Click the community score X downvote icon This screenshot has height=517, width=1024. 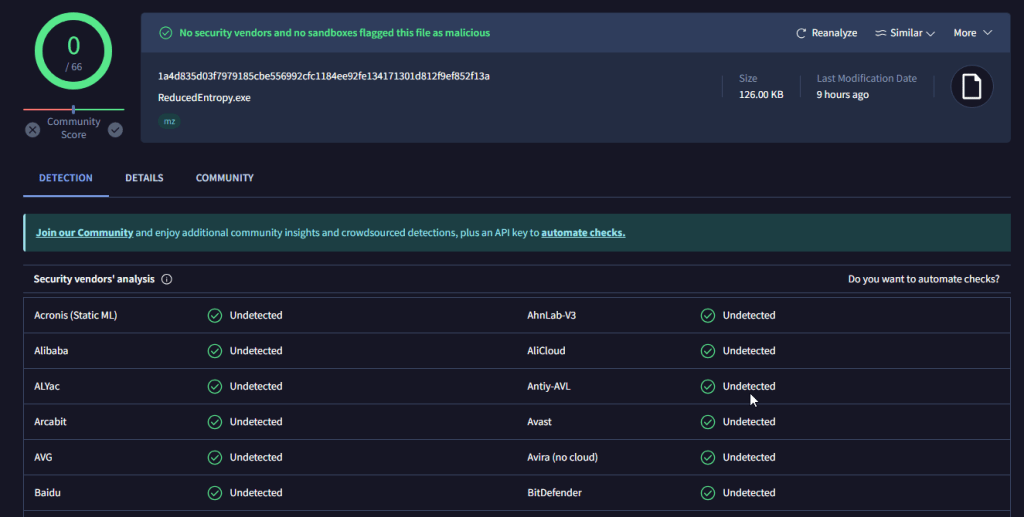(x=32, y=129)
